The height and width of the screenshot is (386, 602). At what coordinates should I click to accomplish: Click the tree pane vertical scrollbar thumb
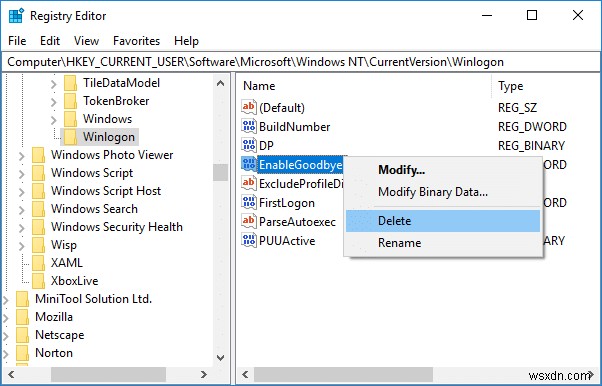tap(220, 172)
